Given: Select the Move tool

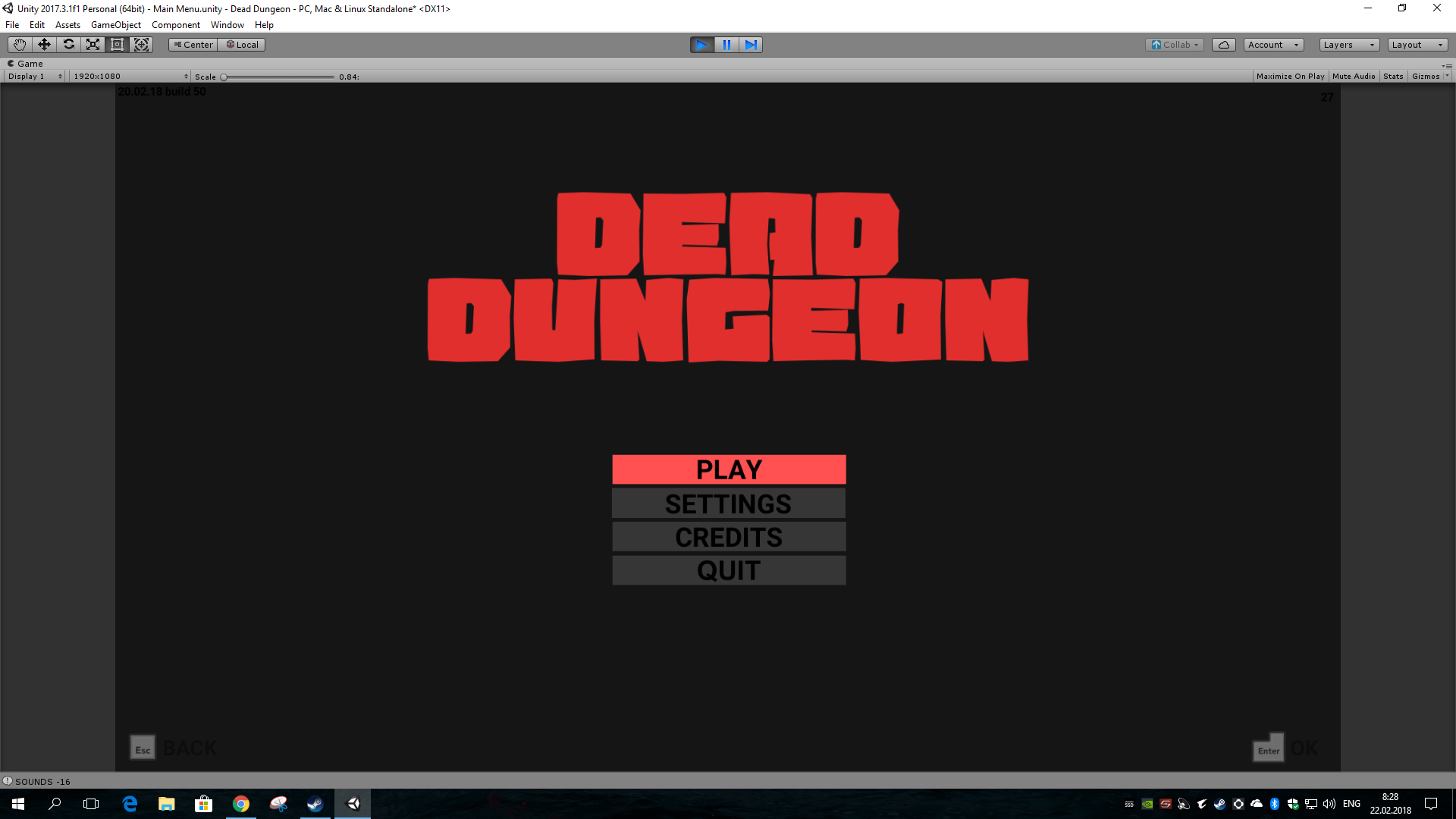Looking at the screenshot, I should (x=44, y=45).
